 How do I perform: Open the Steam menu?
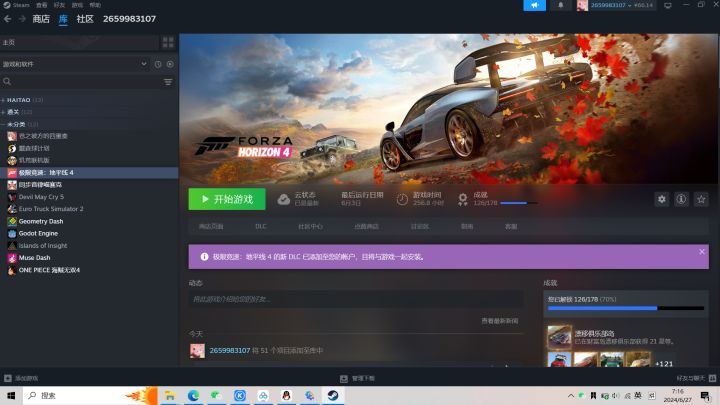pos(17,5)
